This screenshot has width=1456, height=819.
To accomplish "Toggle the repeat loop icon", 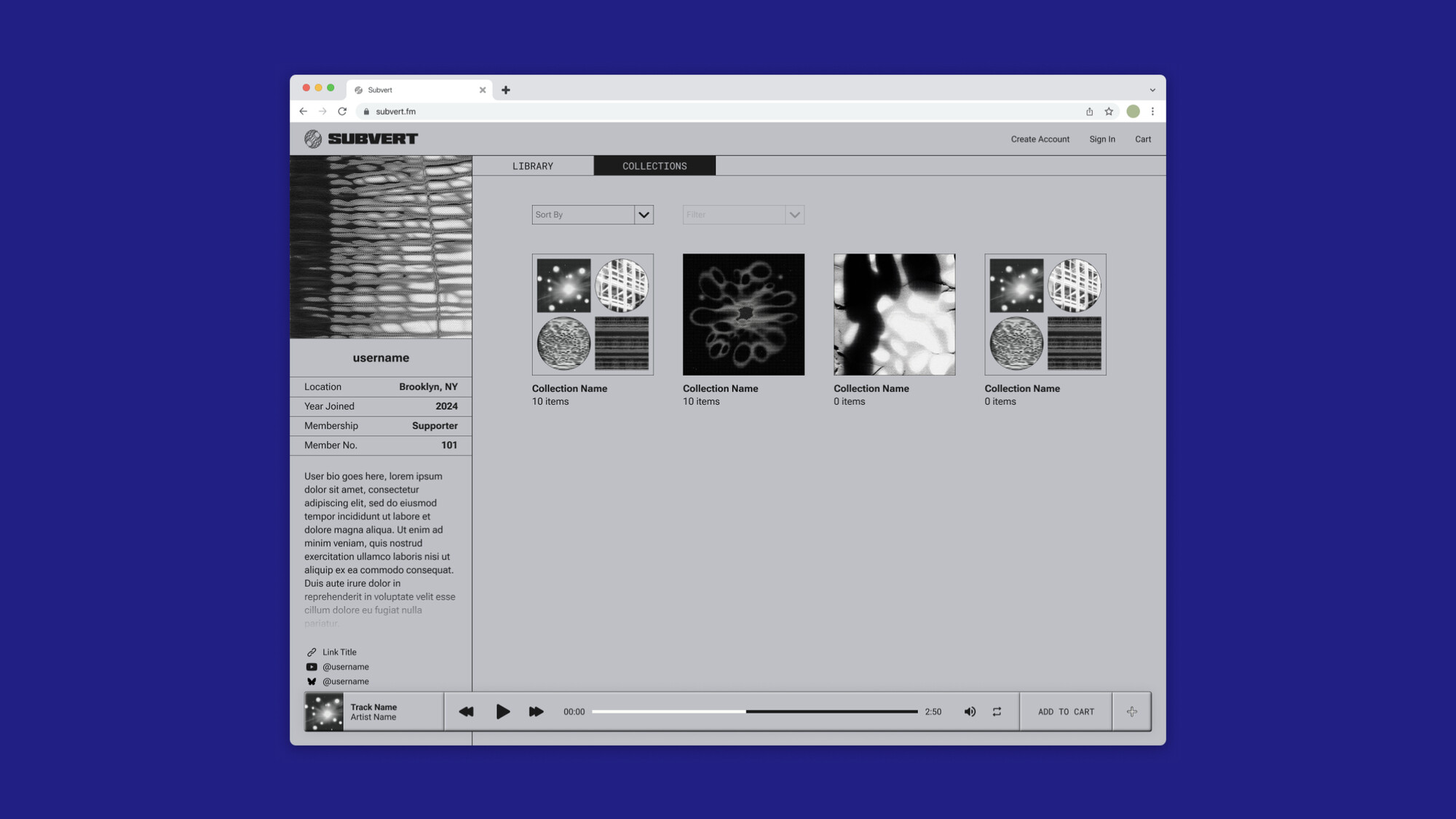I will coord(997,711).
